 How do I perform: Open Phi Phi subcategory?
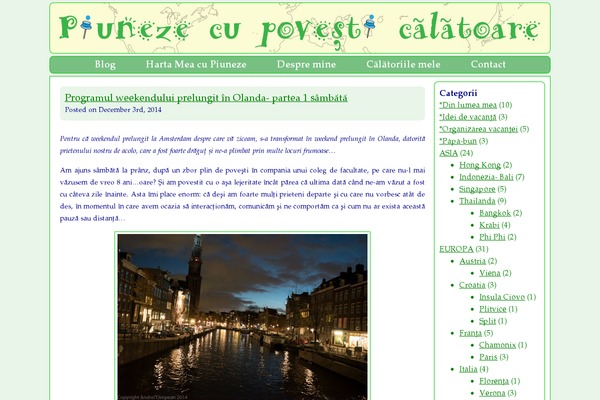point(492,237)
